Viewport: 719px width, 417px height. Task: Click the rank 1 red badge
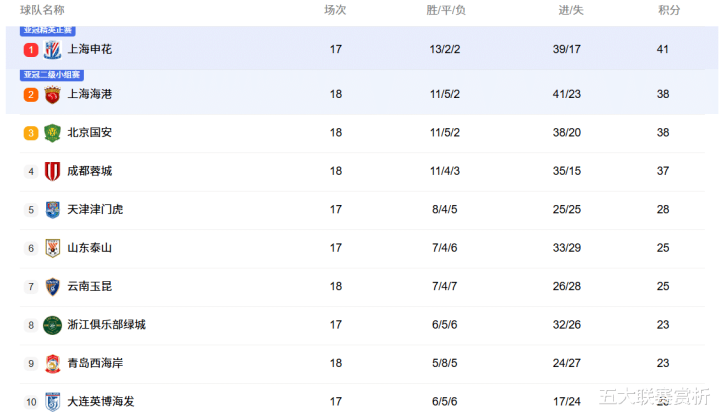(x=31, y=49)
